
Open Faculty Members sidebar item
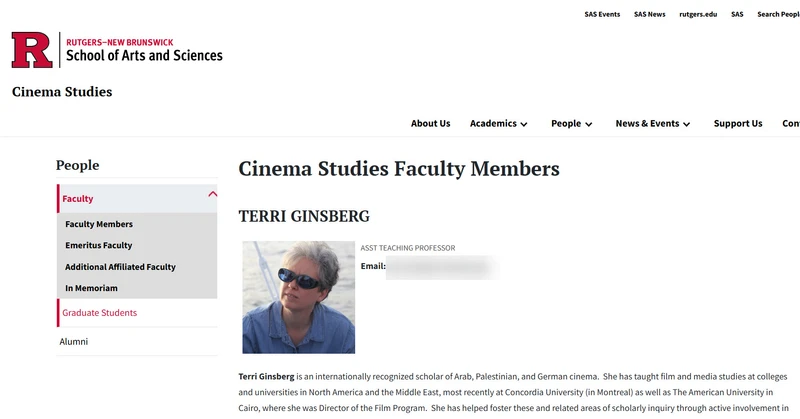pyautogui.click(x=99, y=224)
